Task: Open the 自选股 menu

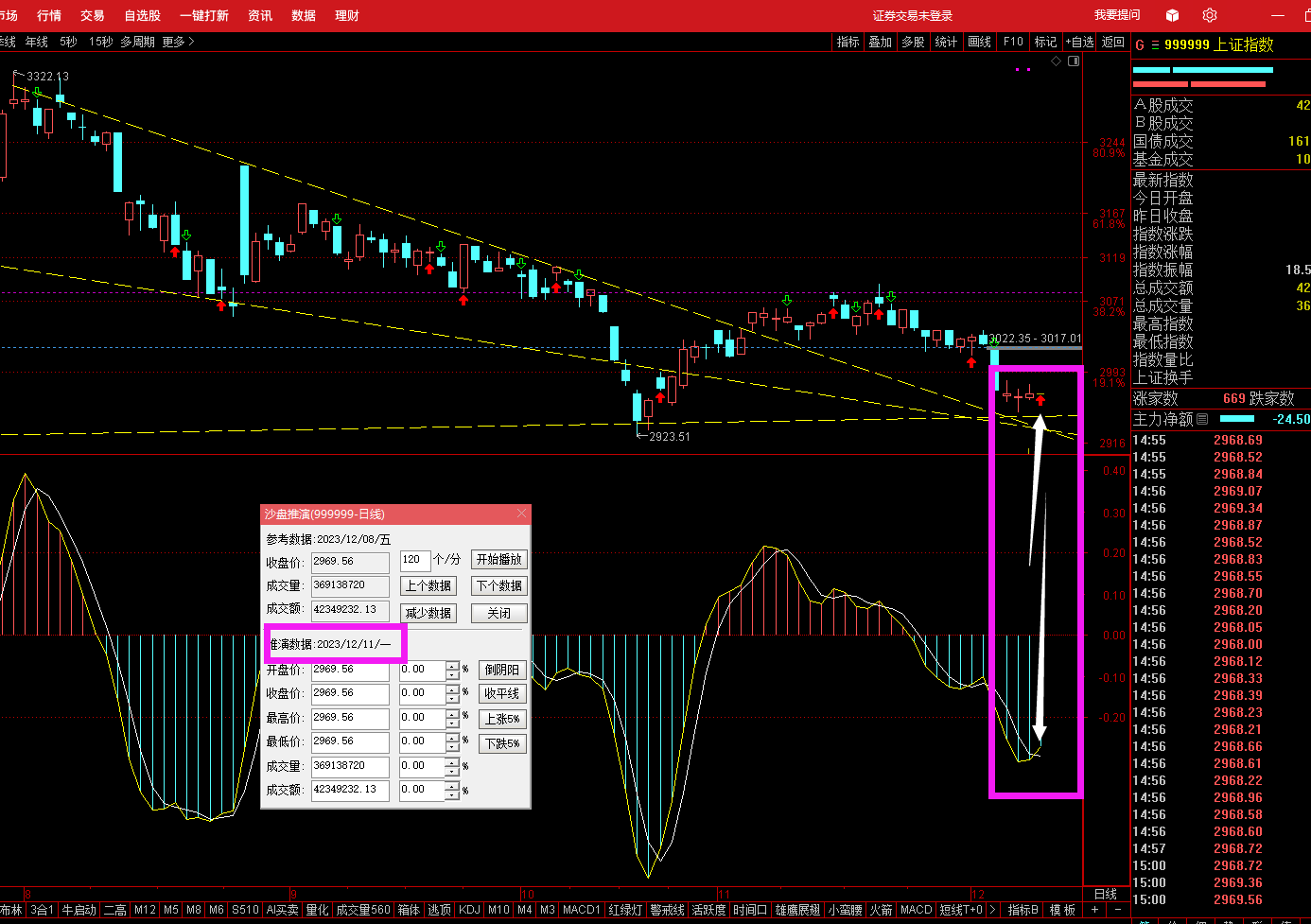Action: [143, 15]
